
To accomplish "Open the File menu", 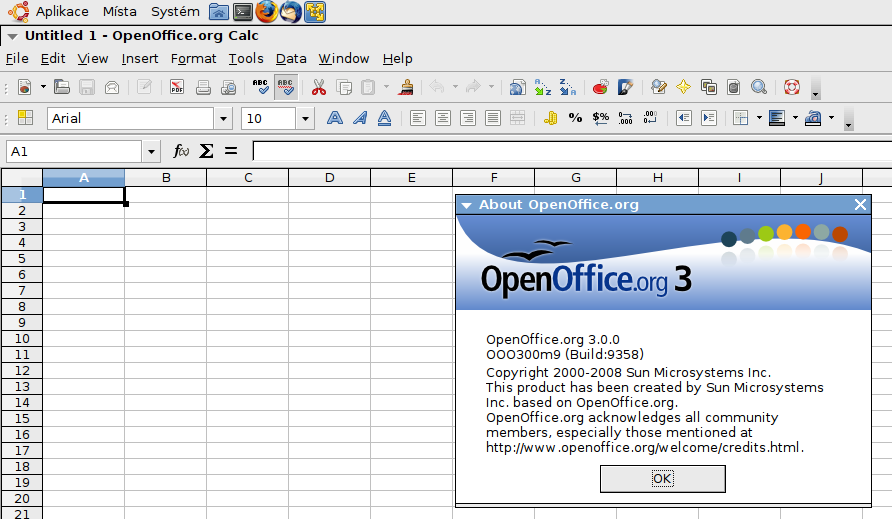I will coord(16,59).
